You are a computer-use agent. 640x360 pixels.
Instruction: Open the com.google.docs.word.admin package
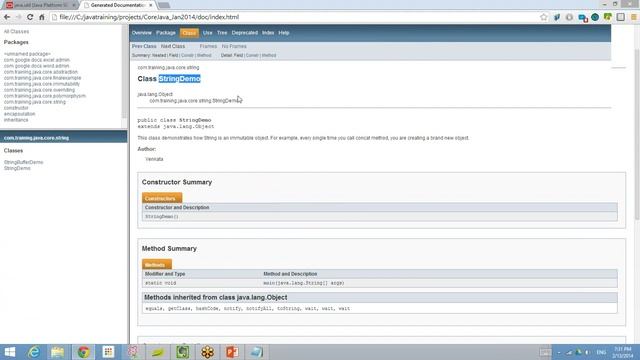(36, 66)
